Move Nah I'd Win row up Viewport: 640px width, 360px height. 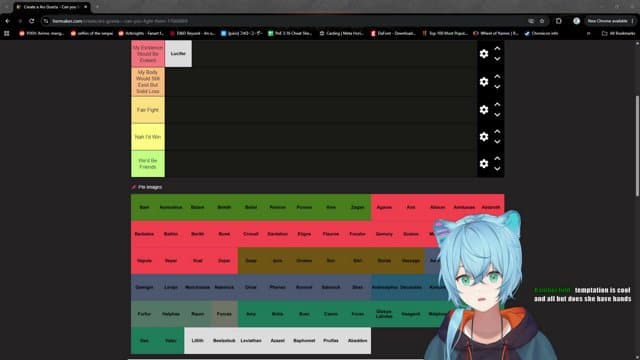click(497, 131)
